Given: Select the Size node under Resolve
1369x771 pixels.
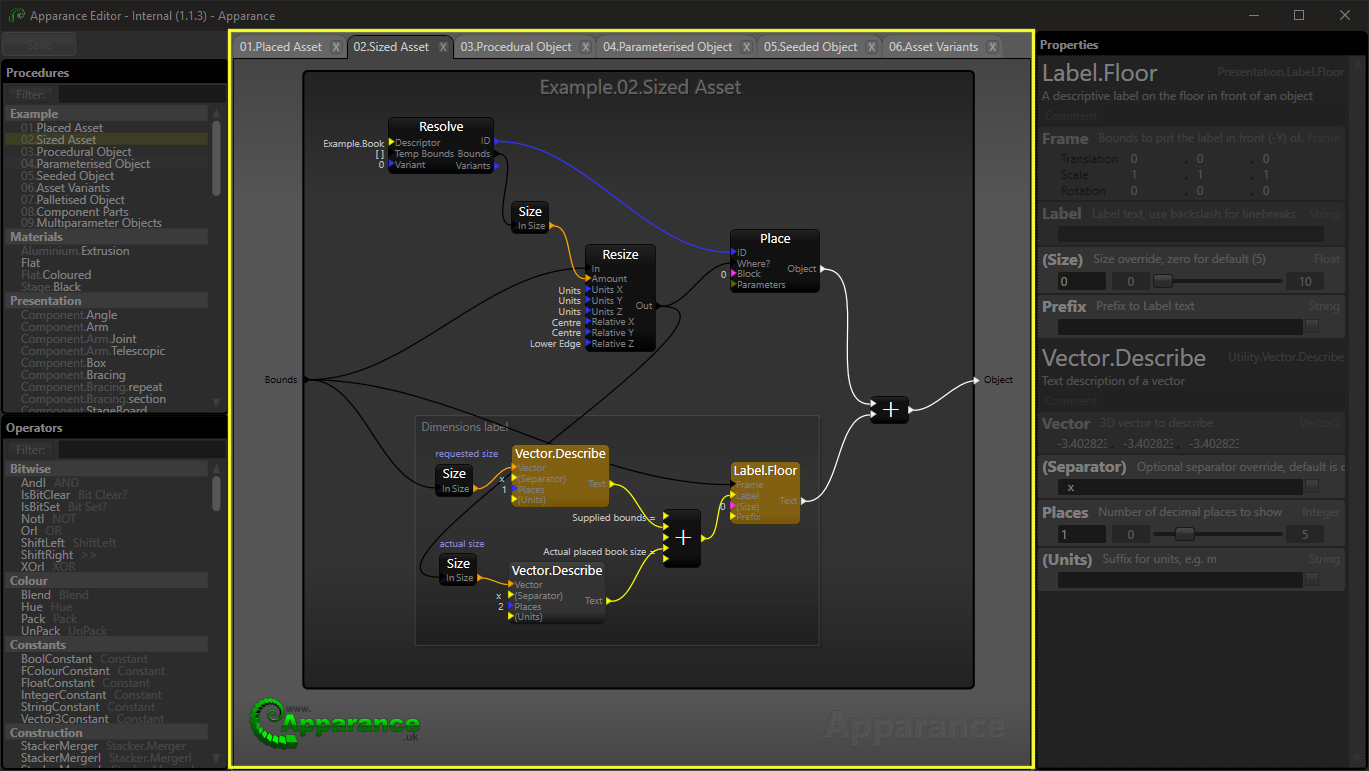Looking at the screenshot, I should (x=530, y=212).
